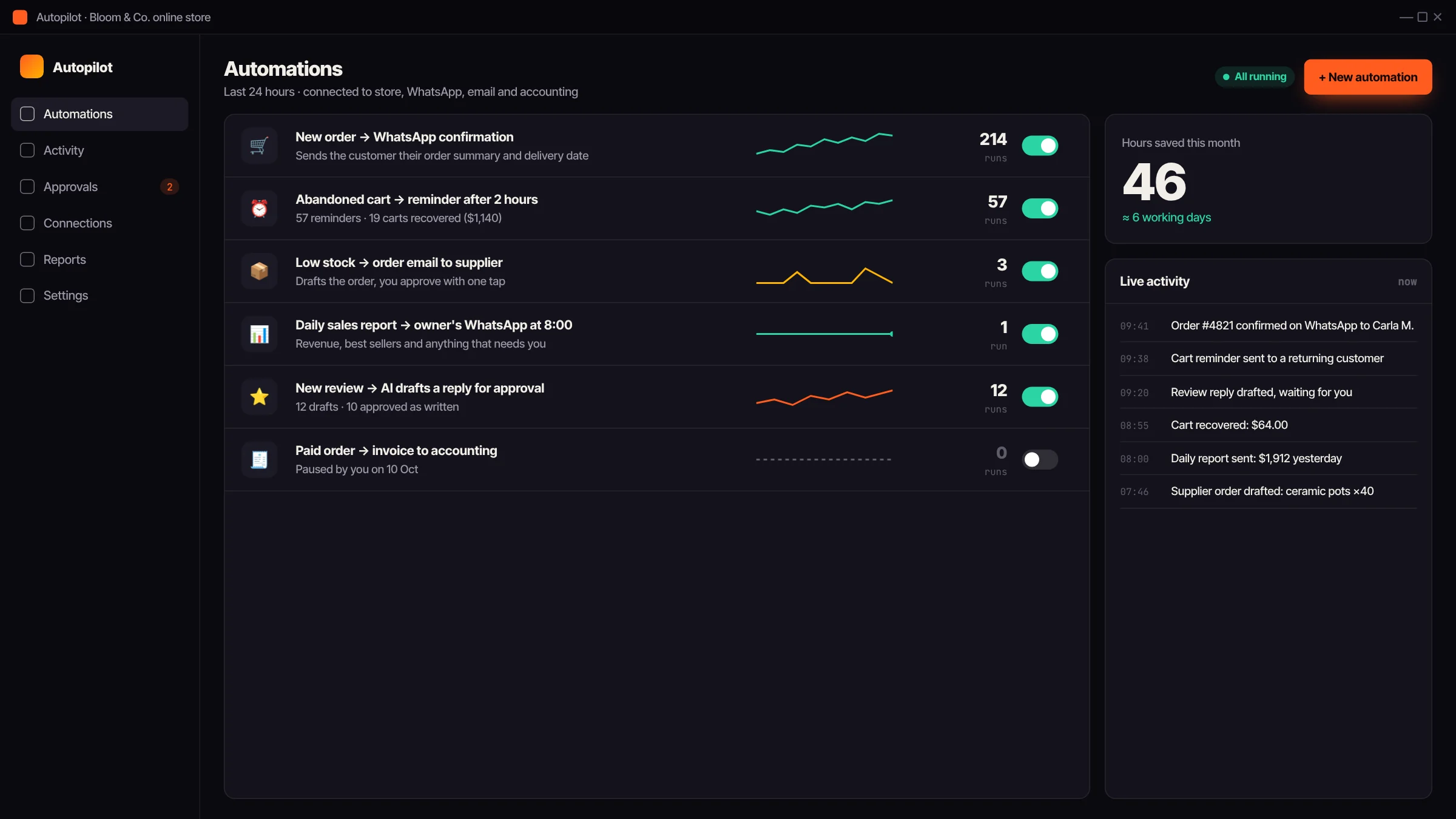Click the bar chart icon for Daily sales report
This screenshot has width=1456, height=819.
(259, 334)
